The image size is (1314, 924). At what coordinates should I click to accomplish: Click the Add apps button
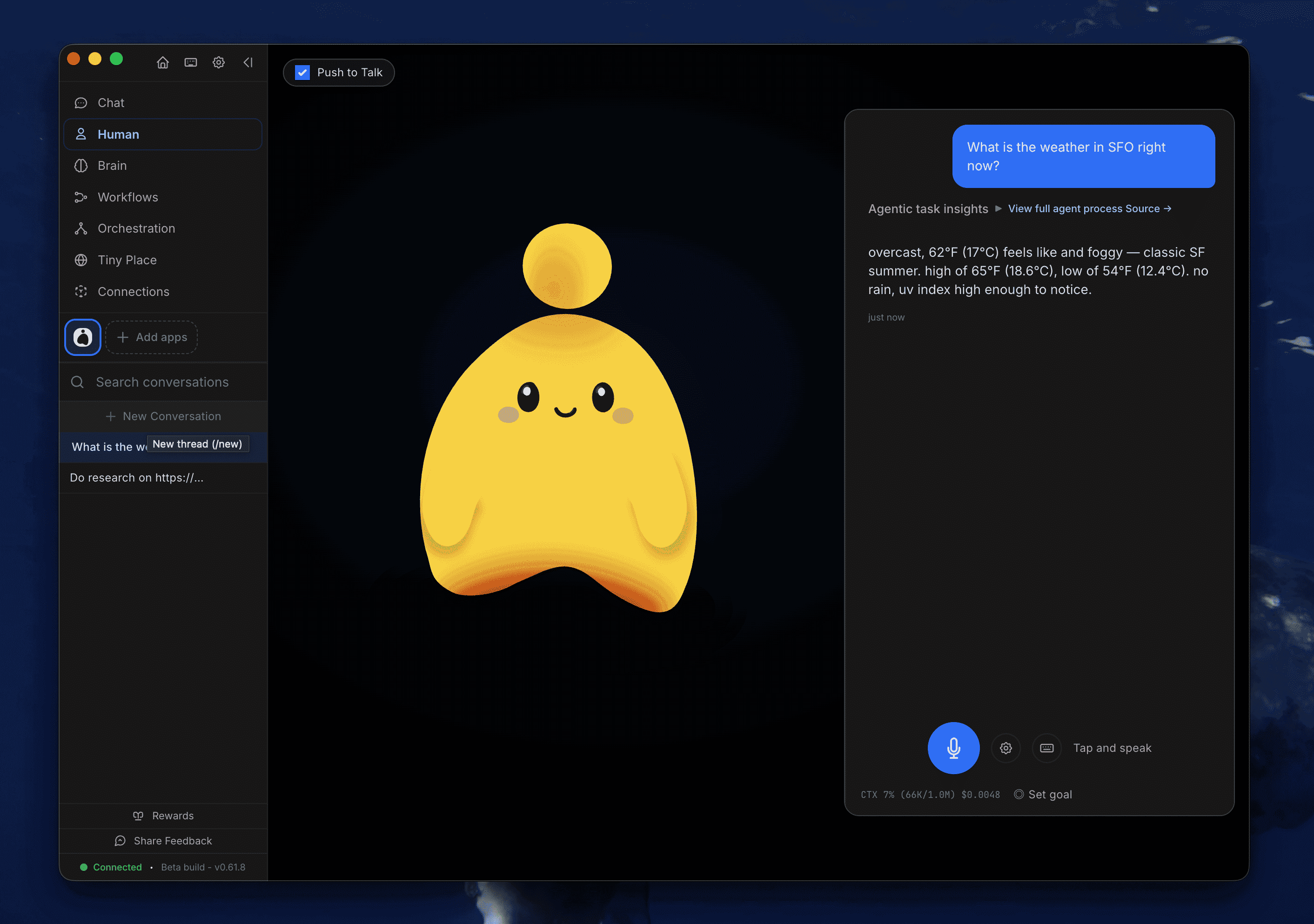(x=152, y=337)
